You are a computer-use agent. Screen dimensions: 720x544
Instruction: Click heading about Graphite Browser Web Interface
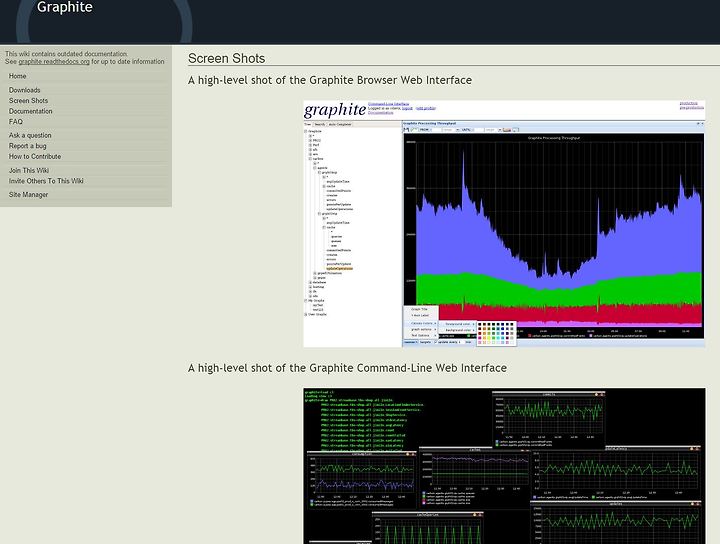pyautogui.click(x=330, y=80)
